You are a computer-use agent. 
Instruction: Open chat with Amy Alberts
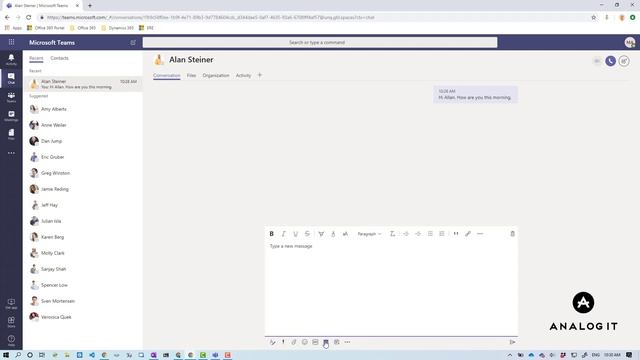click(83, 109)
